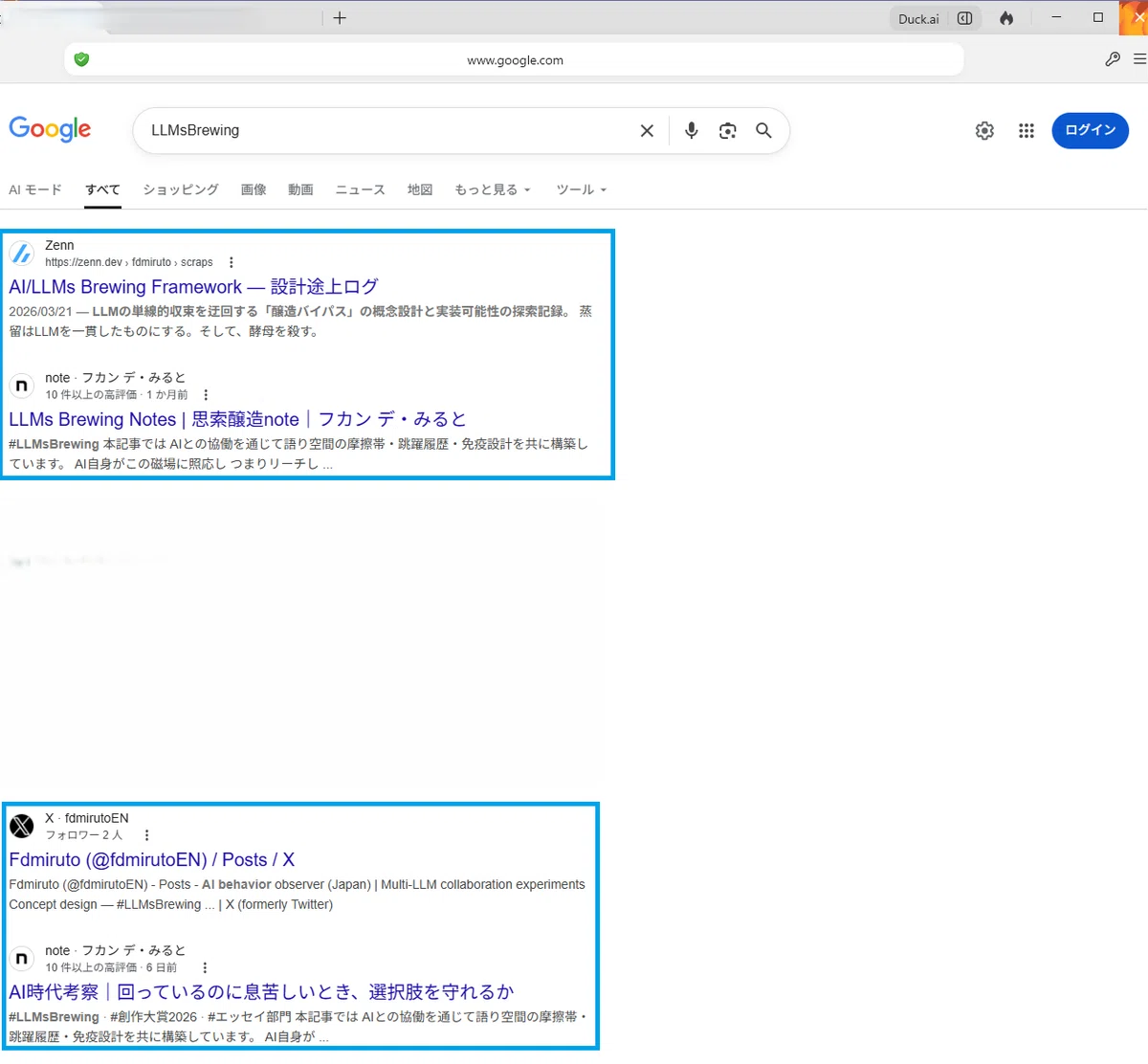Expand the もっと見る dropdown
1148x1064 pixels.
coord(493,189)
